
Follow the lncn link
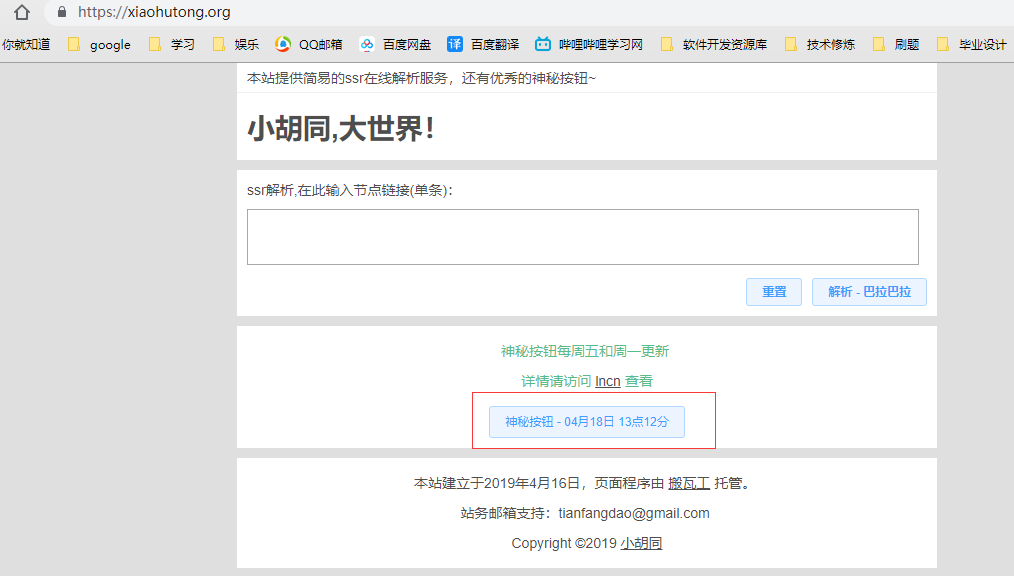pyautogui.click(x=607, y=382)
